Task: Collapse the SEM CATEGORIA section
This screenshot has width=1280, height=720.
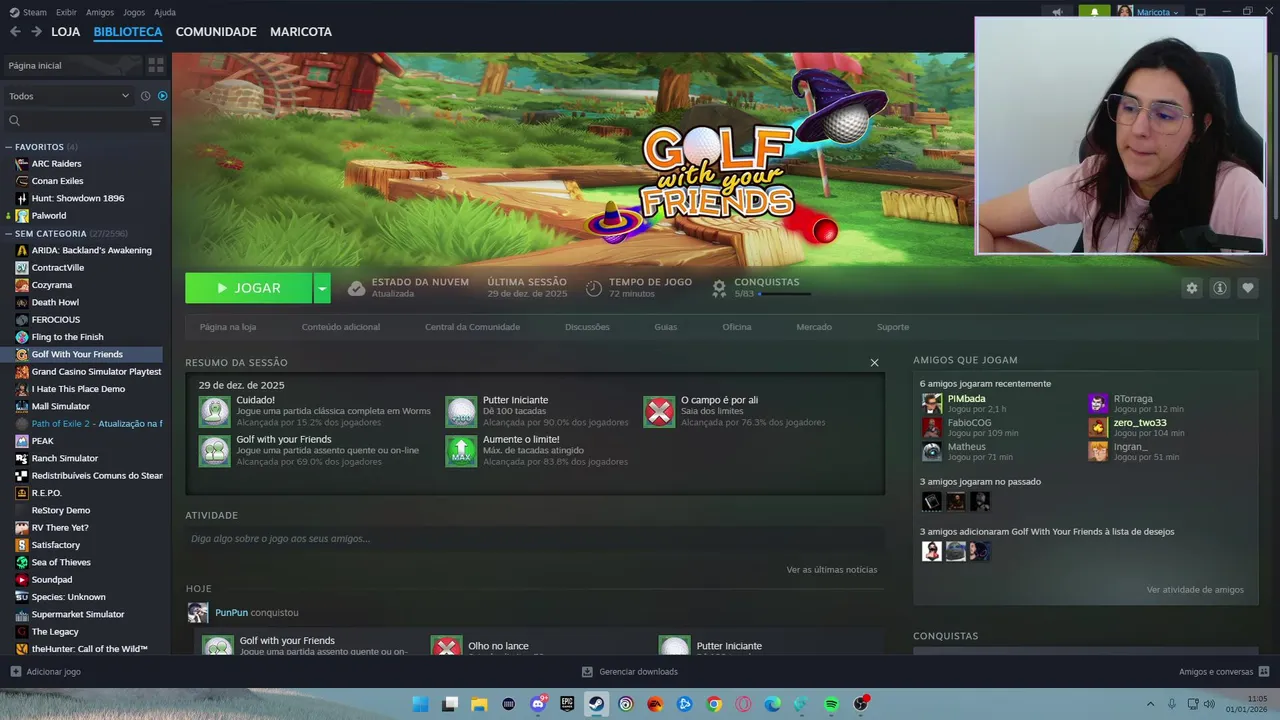Action: 9,233
